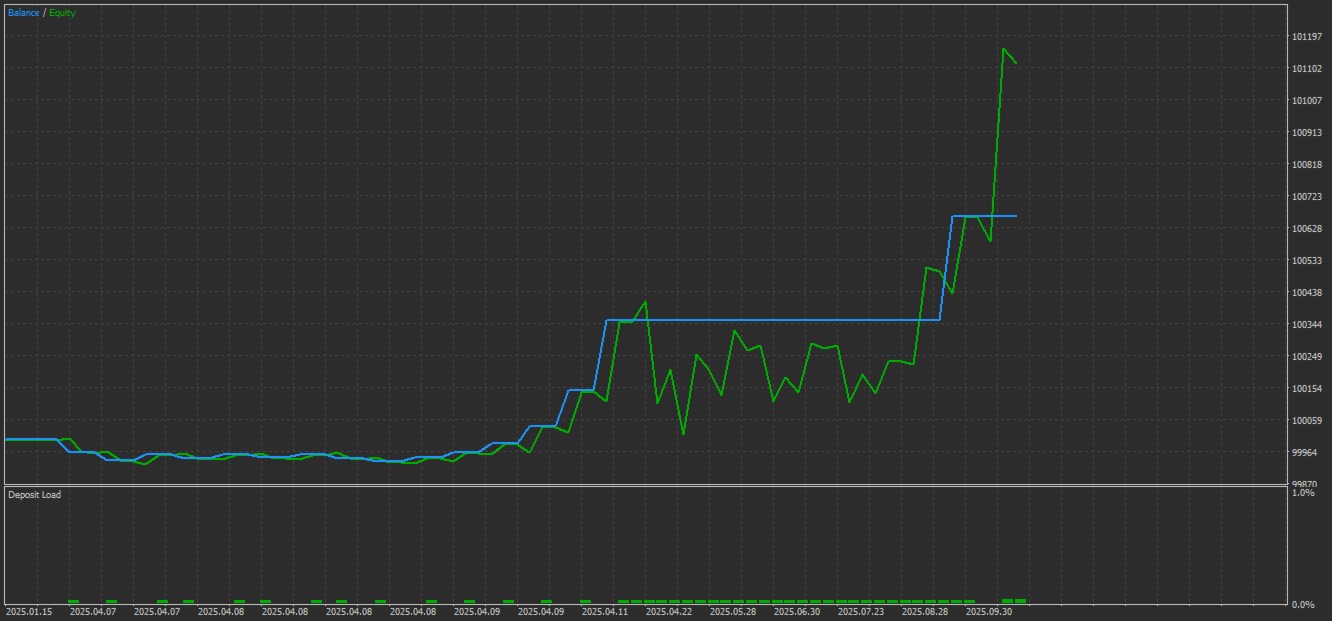Image resolution: width=1332 pixels, height=621 pixels.
Task: Click the highest peak of the green equity line
Action: click(x=1003, y=48)
